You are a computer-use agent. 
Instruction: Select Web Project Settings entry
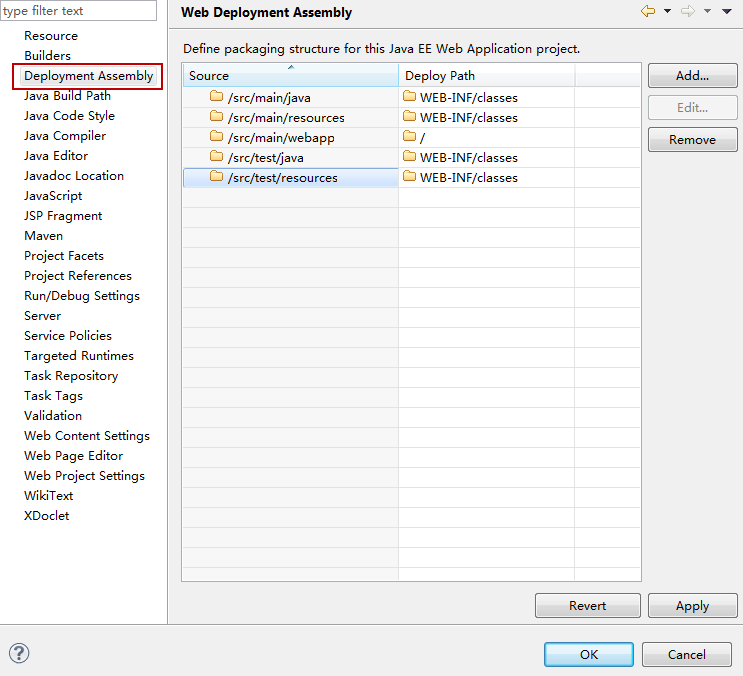(x=84, y=475)
